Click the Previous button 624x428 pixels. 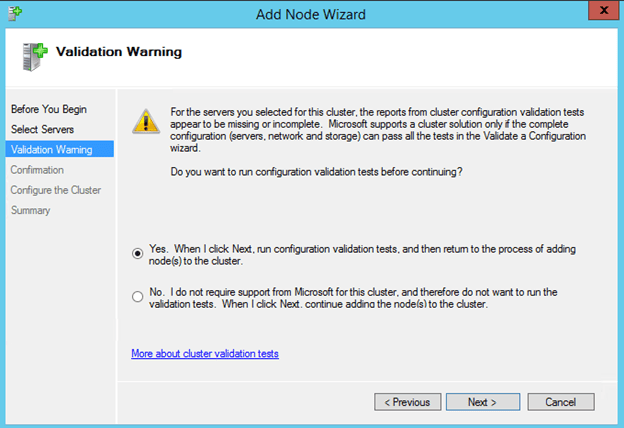coord(408,402)
